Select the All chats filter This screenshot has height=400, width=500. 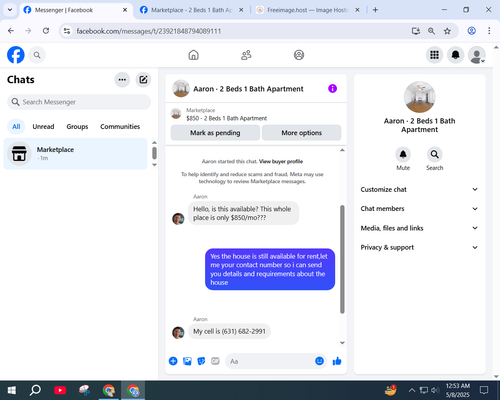pos(16,127)
